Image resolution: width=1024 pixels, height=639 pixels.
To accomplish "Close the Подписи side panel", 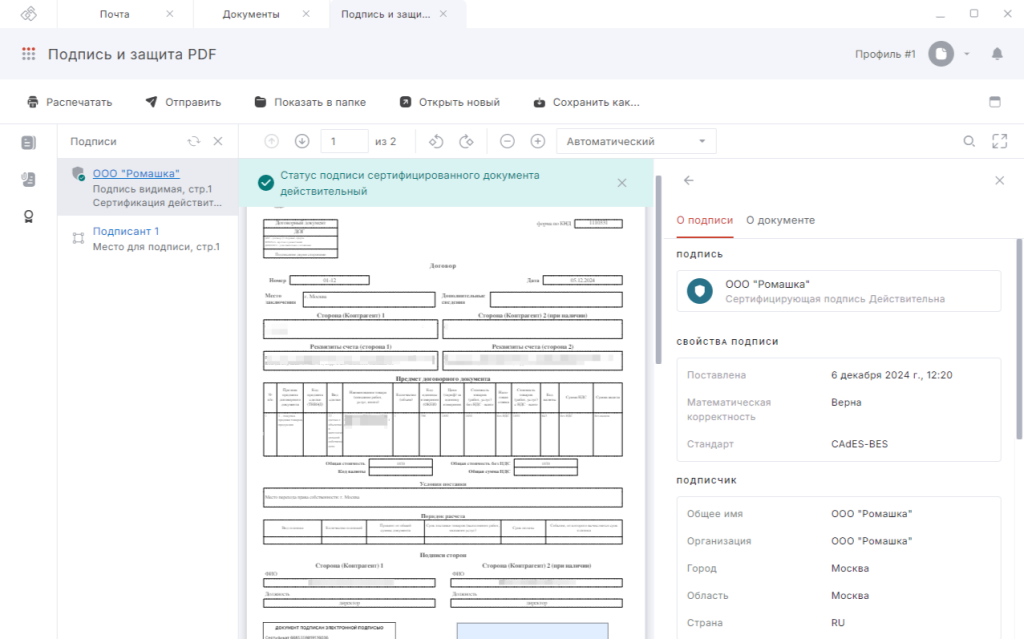I will point(218,142).
